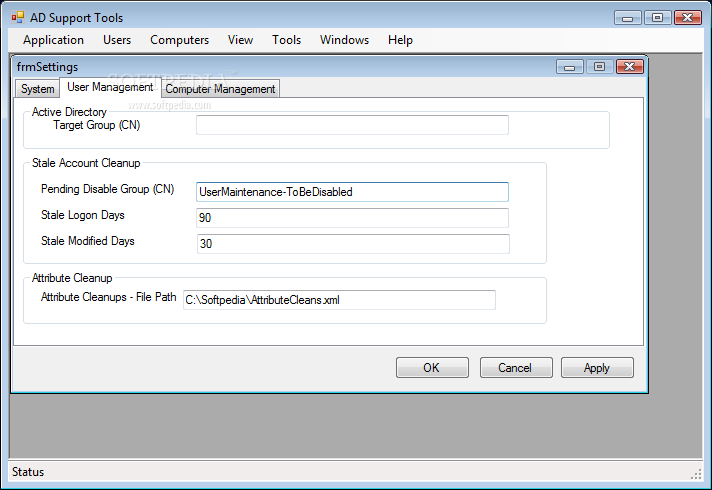
Task: Click the Apply button
Action: [x=597, y=367]
